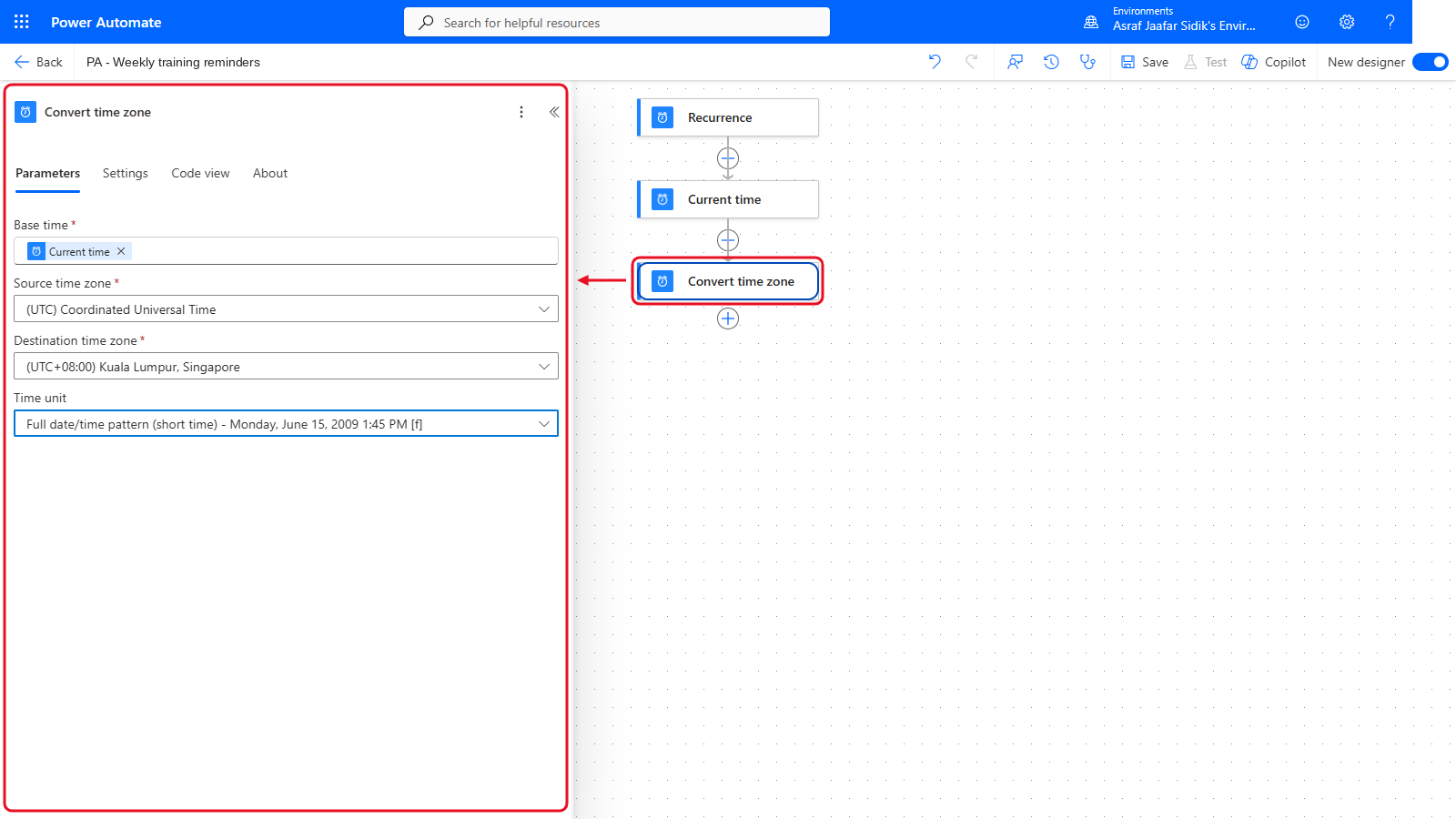Viewport: 1456px width, 819px height.
Task: Undo the last change
Action: tap(935, 62)
